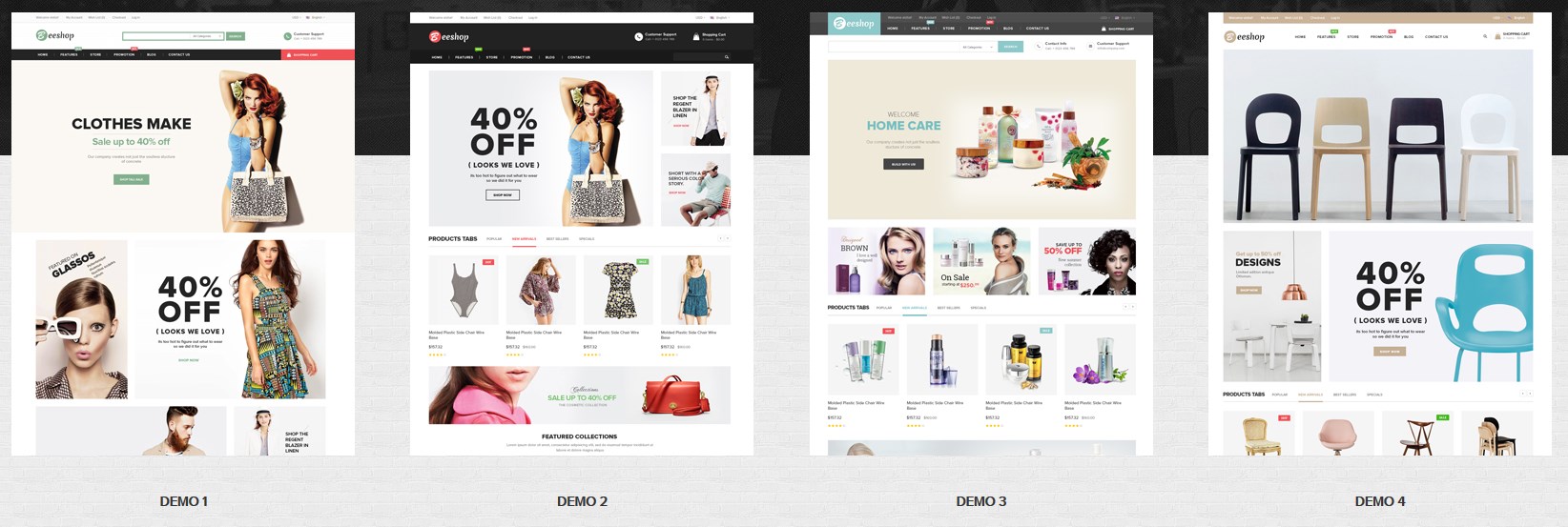1568x527 pixels.
Task: Click the four chairs hero image in Demo 4
Action: tap(1377, 135)
